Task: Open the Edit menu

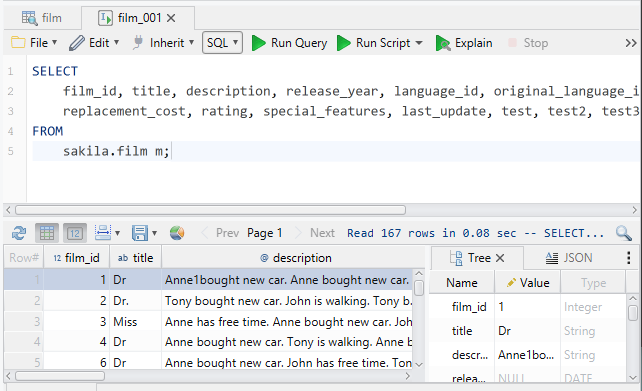Action: (x=94, y=43)
